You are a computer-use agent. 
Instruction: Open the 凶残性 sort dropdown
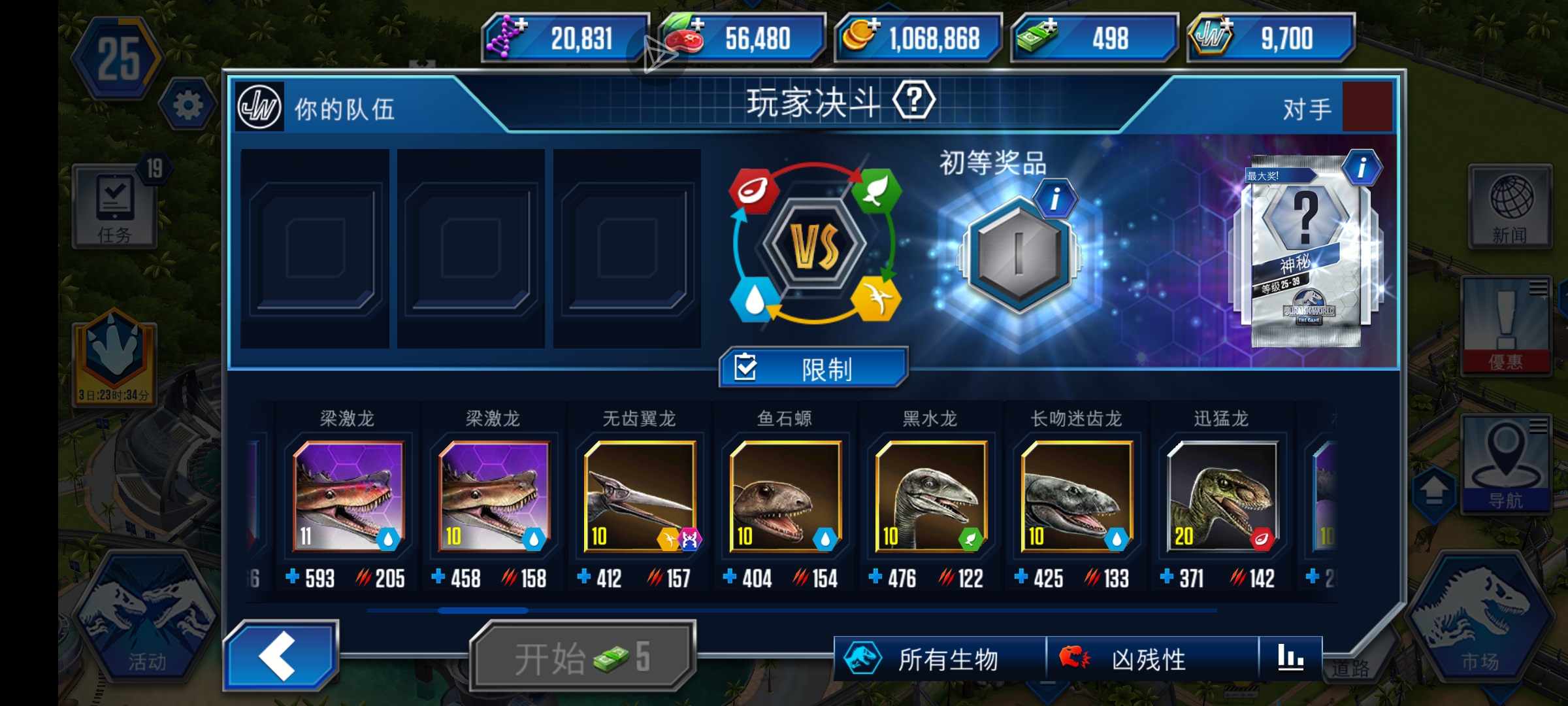[1152, 658]
